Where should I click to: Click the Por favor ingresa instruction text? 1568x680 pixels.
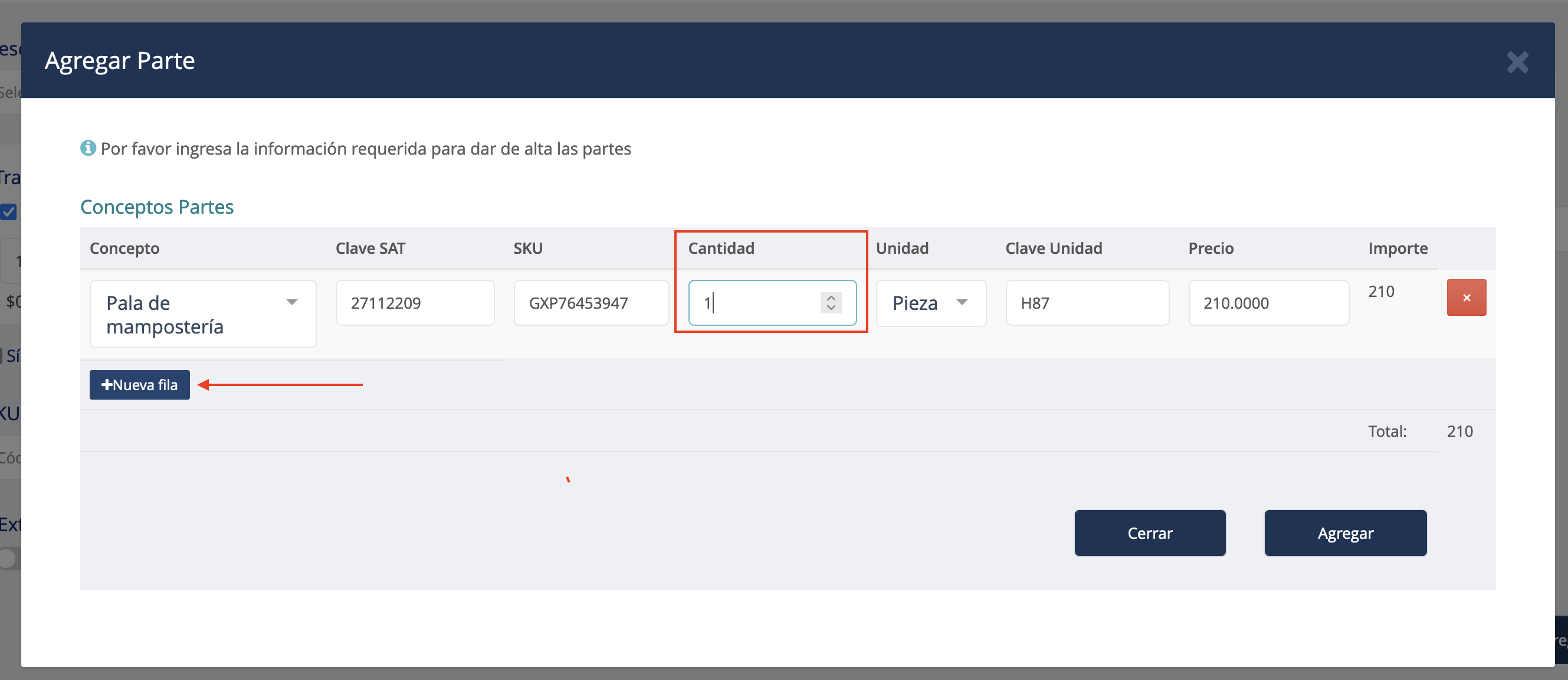pyautogui.click(x=366, y=149)
